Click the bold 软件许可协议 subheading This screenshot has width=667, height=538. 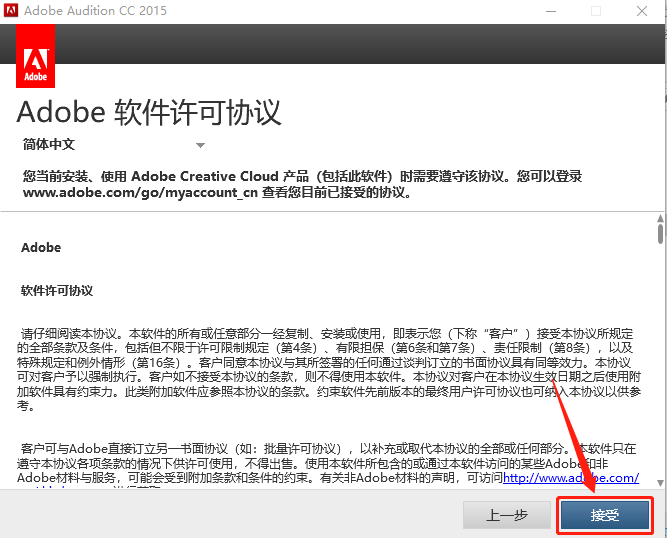(57, 291)
